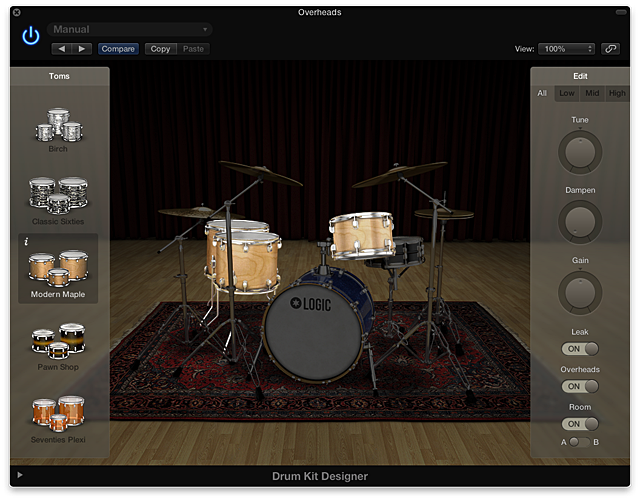Image resolution: width=640 pixels, height=500 pixels.
Task: Close the Overheads plug-in window
Action: pyautogui.click(x=17, y=12)
